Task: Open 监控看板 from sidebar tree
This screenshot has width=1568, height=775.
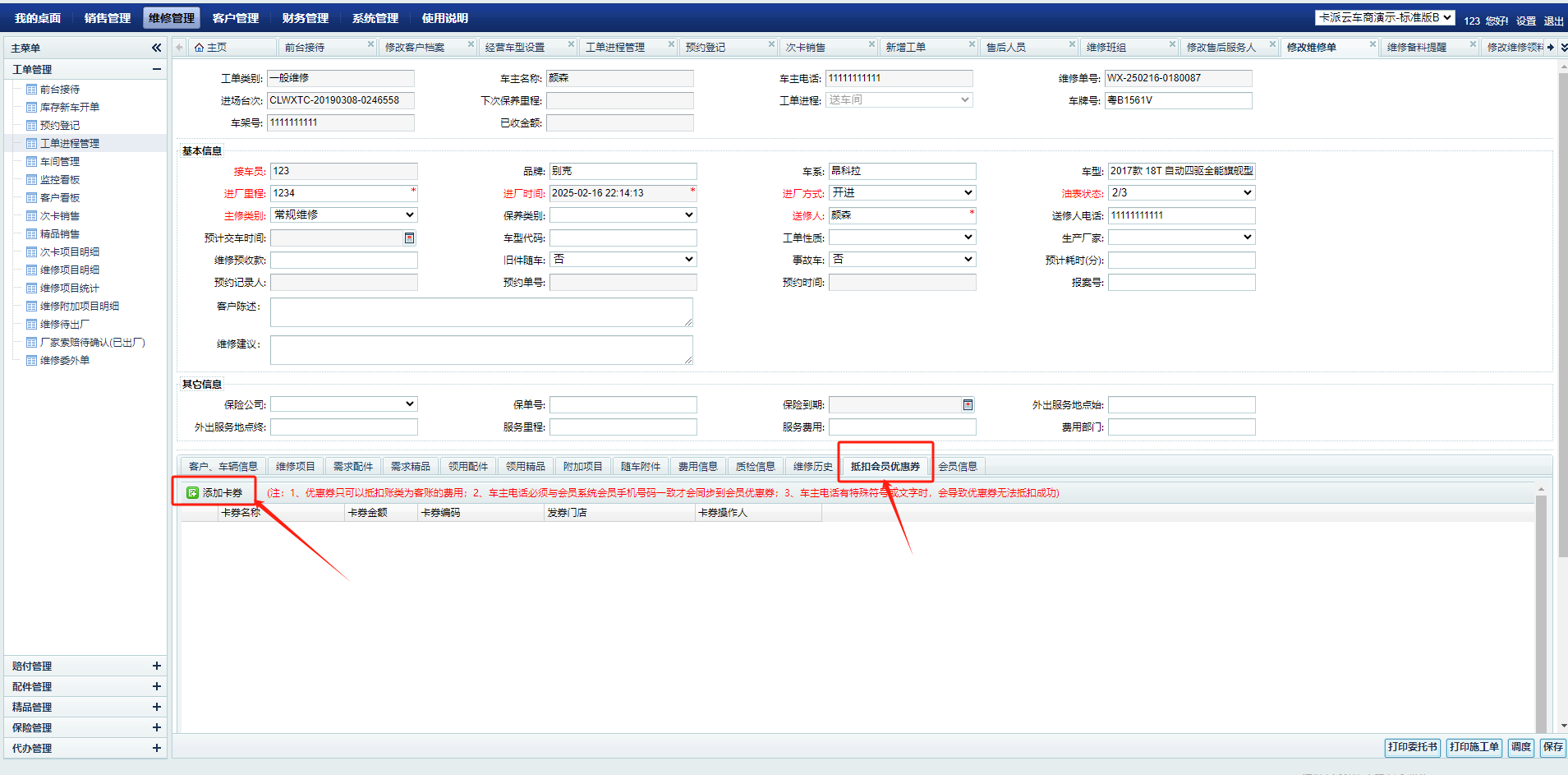Action: (x=60, y=180)
